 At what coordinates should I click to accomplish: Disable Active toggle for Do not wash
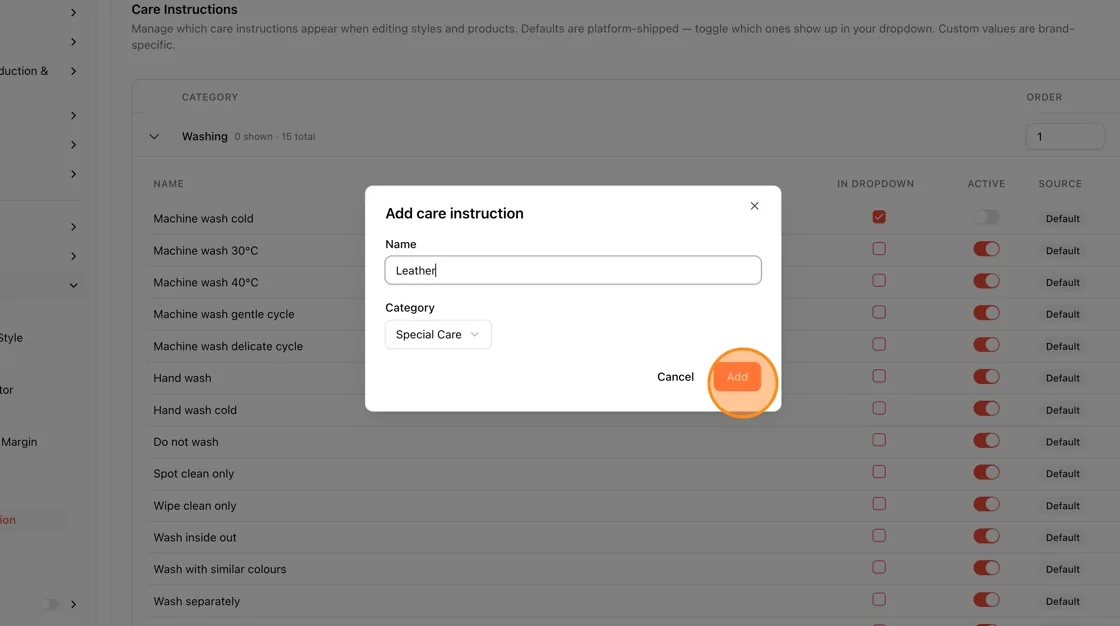[986, 440]
